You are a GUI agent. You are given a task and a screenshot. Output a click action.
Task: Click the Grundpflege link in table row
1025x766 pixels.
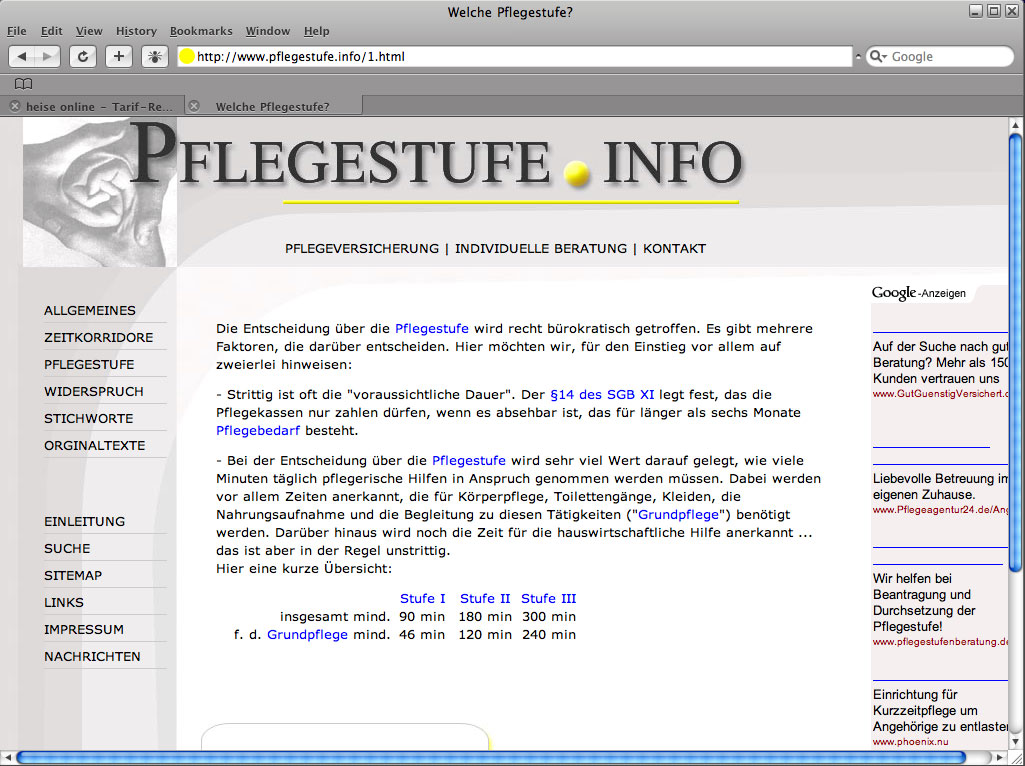click(307, 635)
